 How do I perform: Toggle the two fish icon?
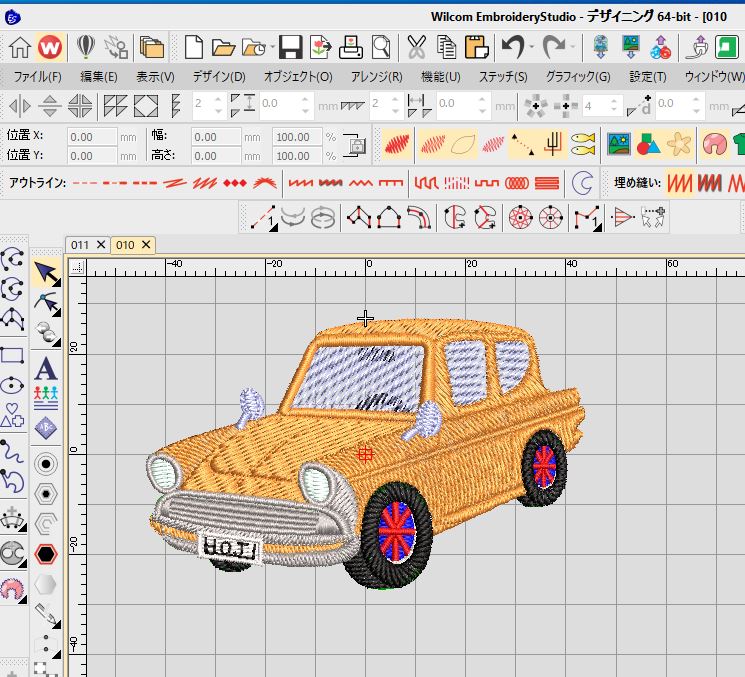click(583, 144)
